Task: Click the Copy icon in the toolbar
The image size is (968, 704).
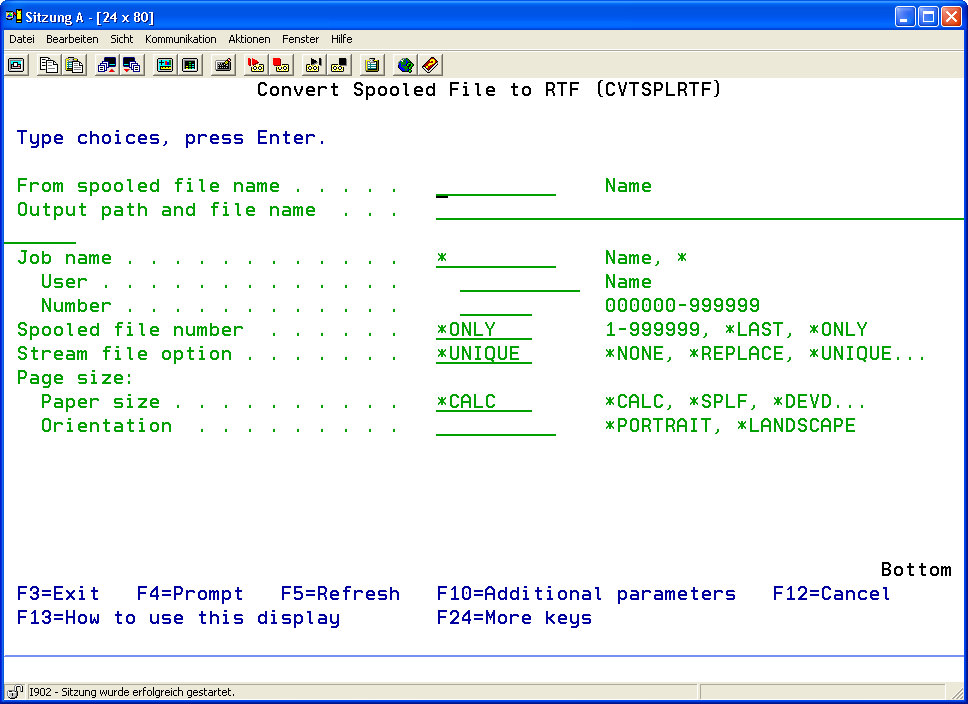Action: [48, 65]
